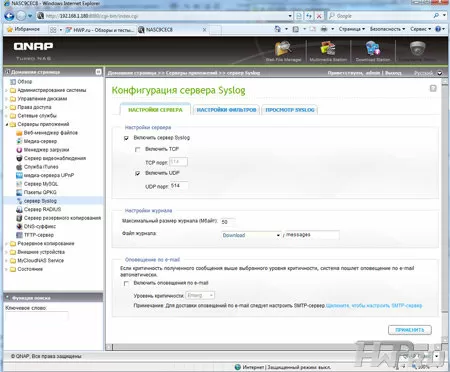Toggle Включить TCP checkbox
Screen dimensions: 450x372
tap(138, 149)
